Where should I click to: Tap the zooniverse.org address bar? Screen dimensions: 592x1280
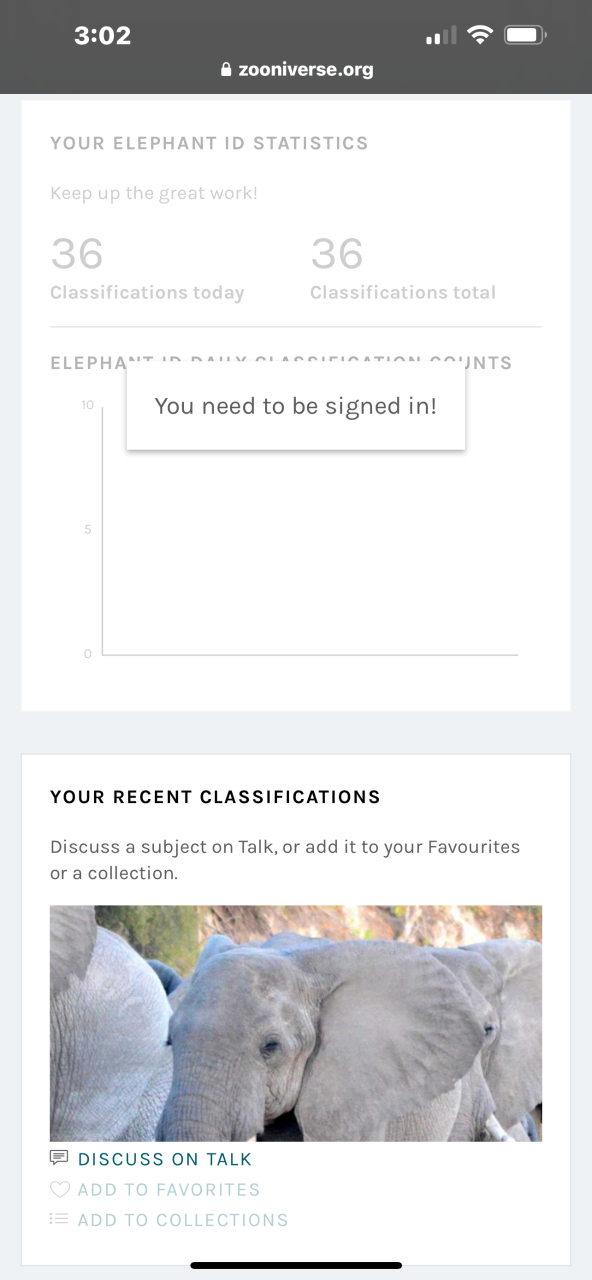click(296, 70)
